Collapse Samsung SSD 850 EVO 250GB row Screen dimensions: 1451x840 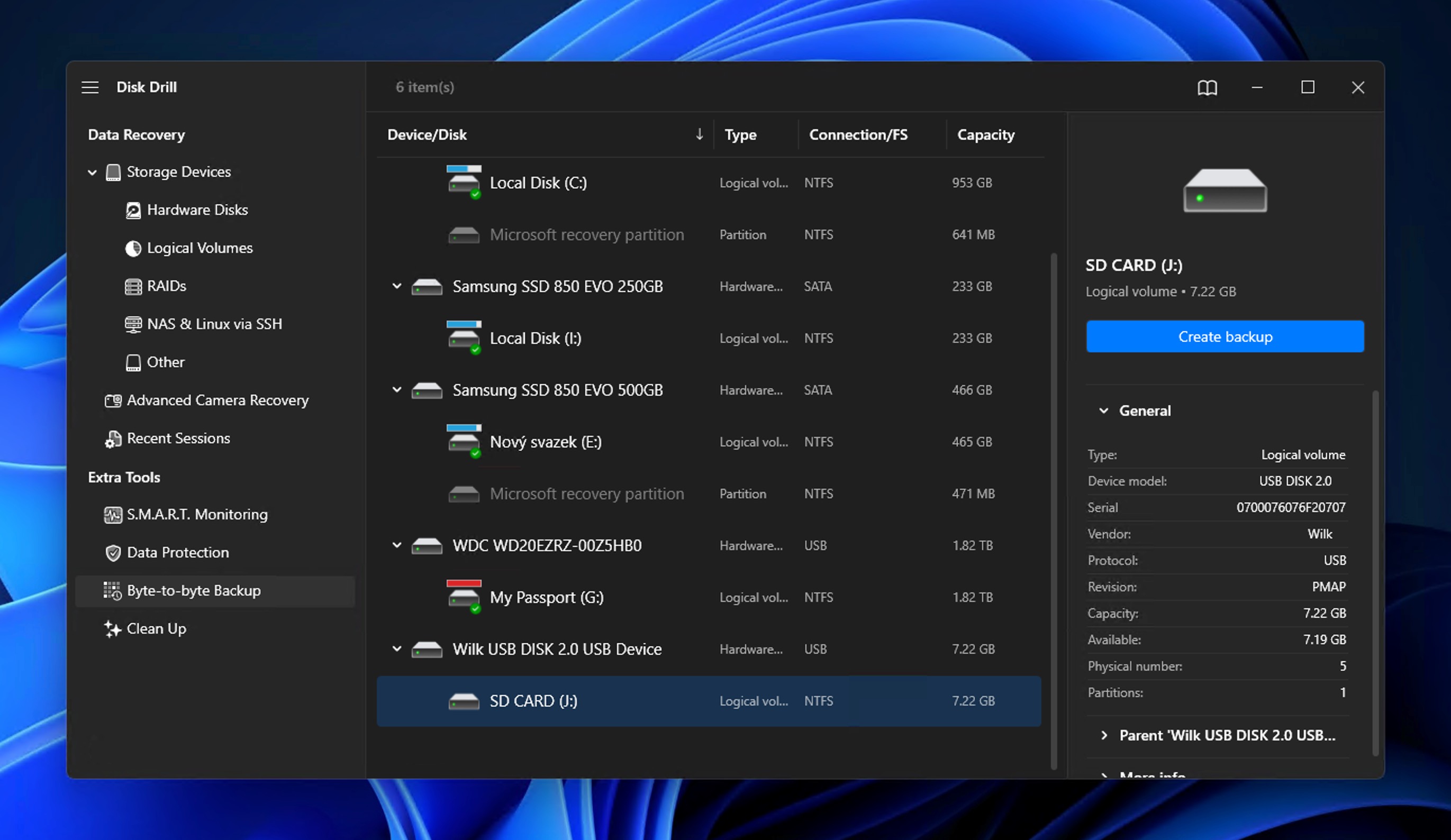397,286
